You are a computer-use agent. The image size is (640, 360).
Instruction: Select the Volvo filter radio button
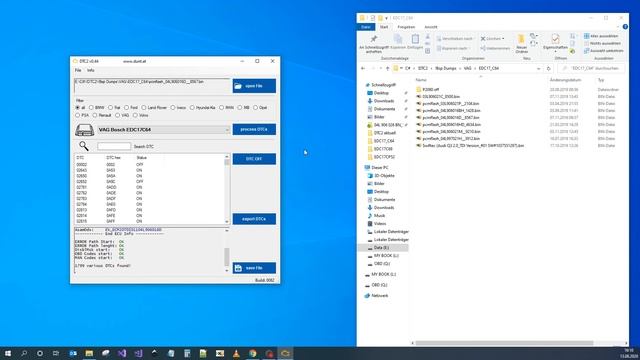(135, 116)
